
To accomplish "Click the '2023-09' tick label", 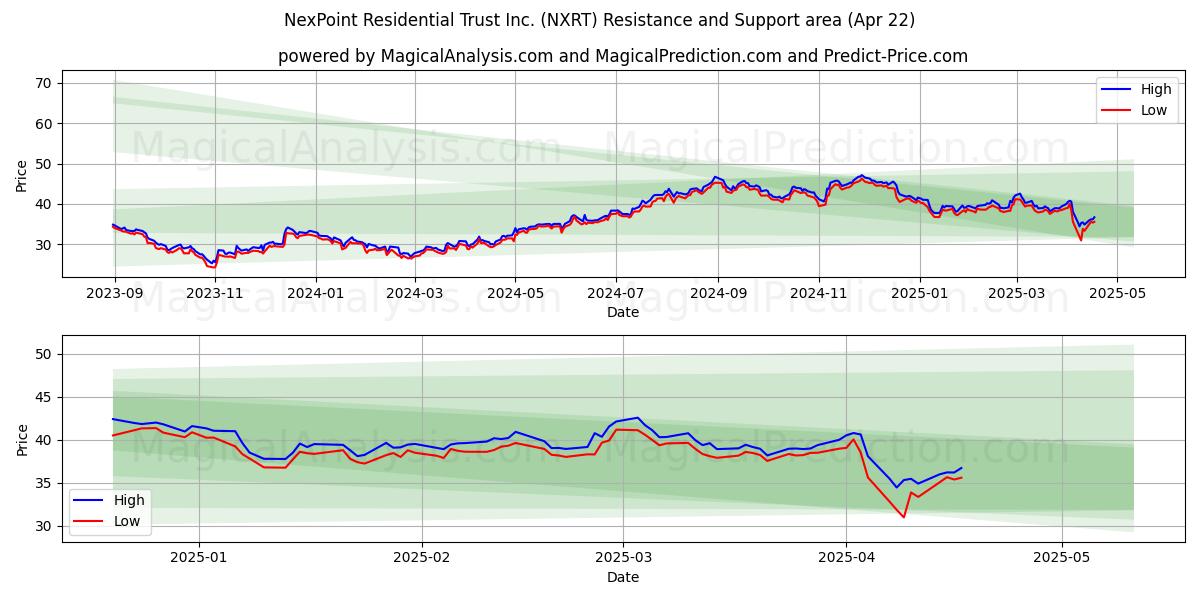I will [x=114, y=294].
